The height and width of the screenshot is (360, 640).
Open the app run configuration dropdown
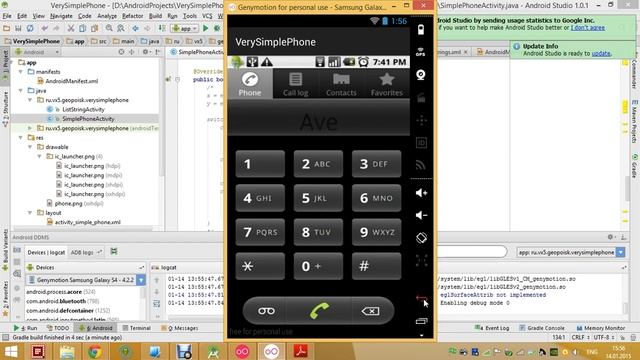click(184, 28)
